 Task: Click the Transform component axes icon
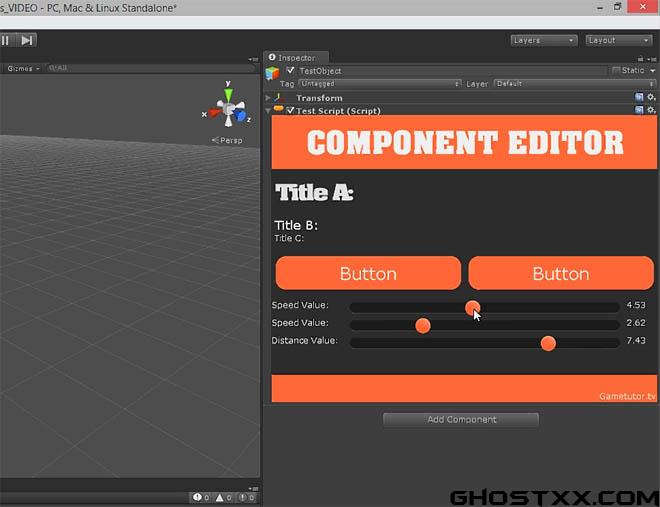pyautogui.click(x=279, y=98)
